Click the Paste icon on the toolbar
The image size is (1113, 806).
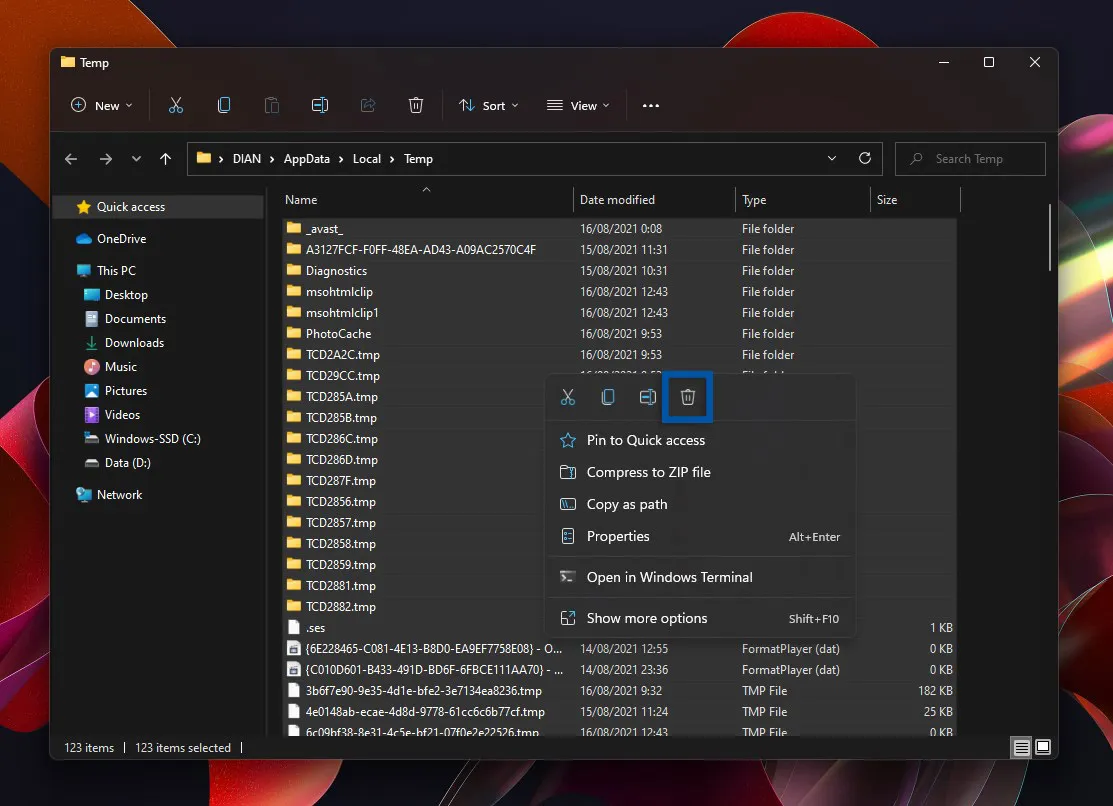(x=271, y=105)
